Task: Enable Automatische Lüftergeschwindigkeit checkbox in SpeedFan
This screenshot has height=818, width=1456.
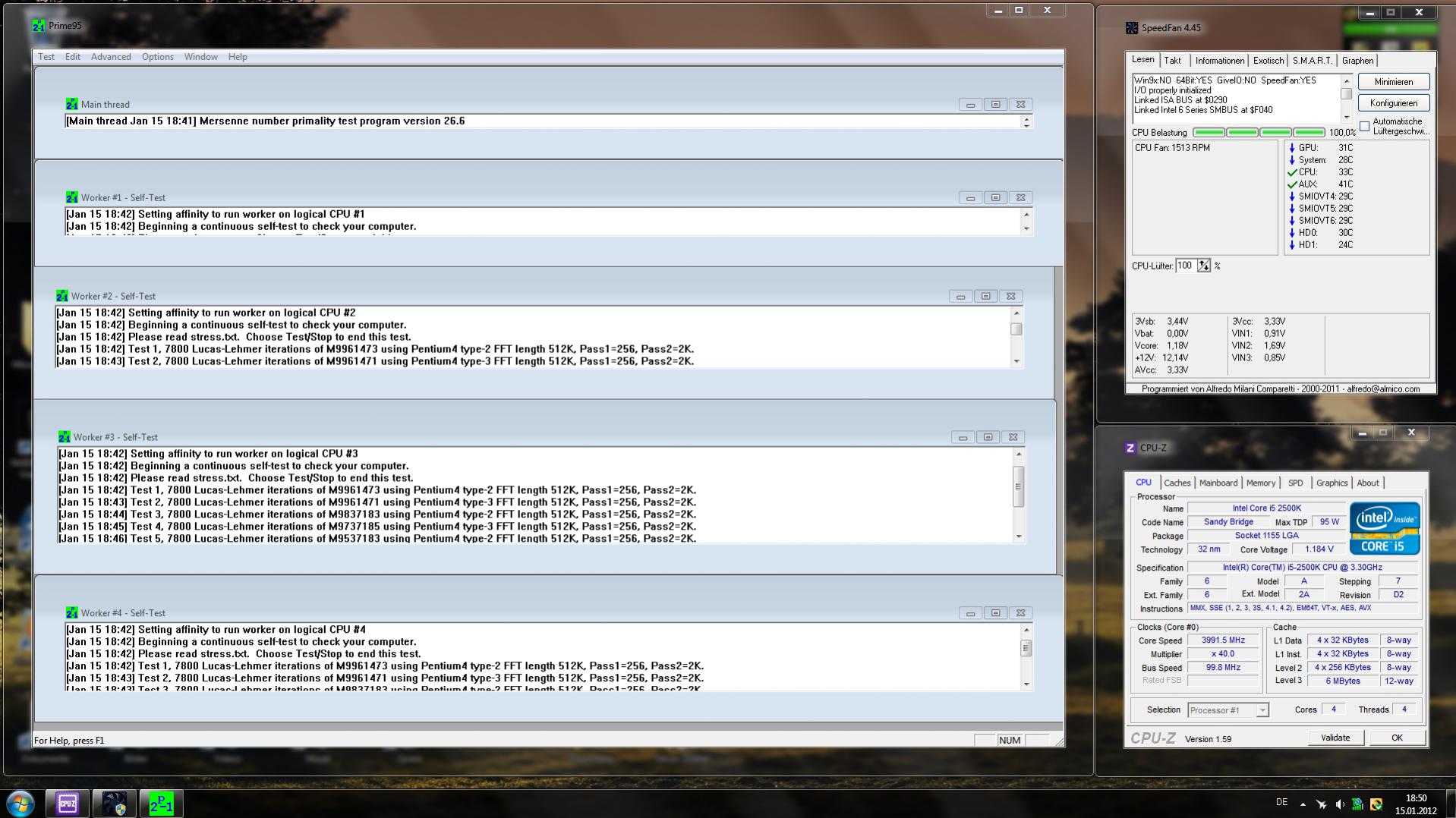Action: [x=1365, y=127]
